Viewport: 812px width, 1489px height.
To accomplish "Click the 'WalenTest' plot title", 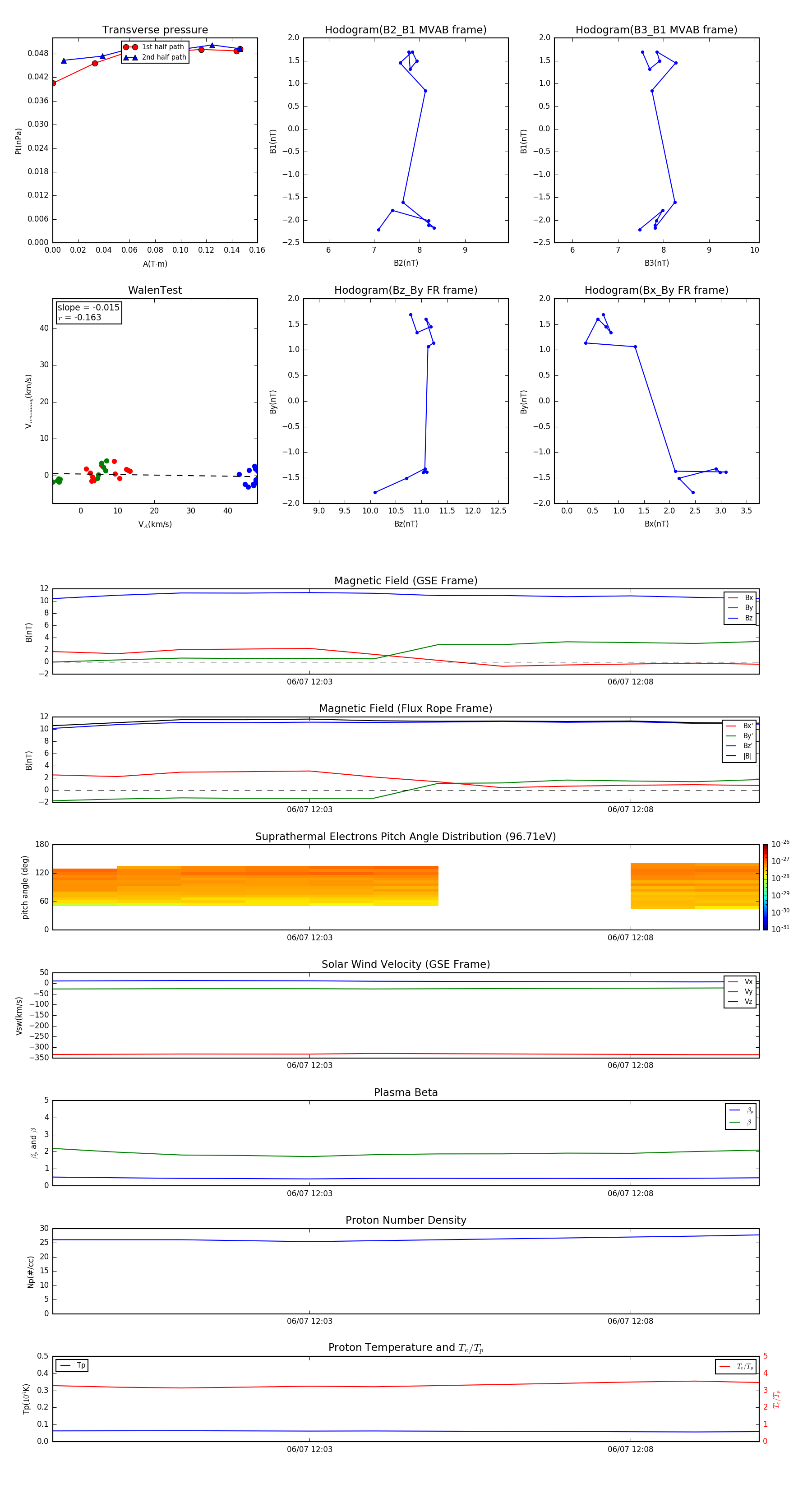I will [x=155, y=290].
